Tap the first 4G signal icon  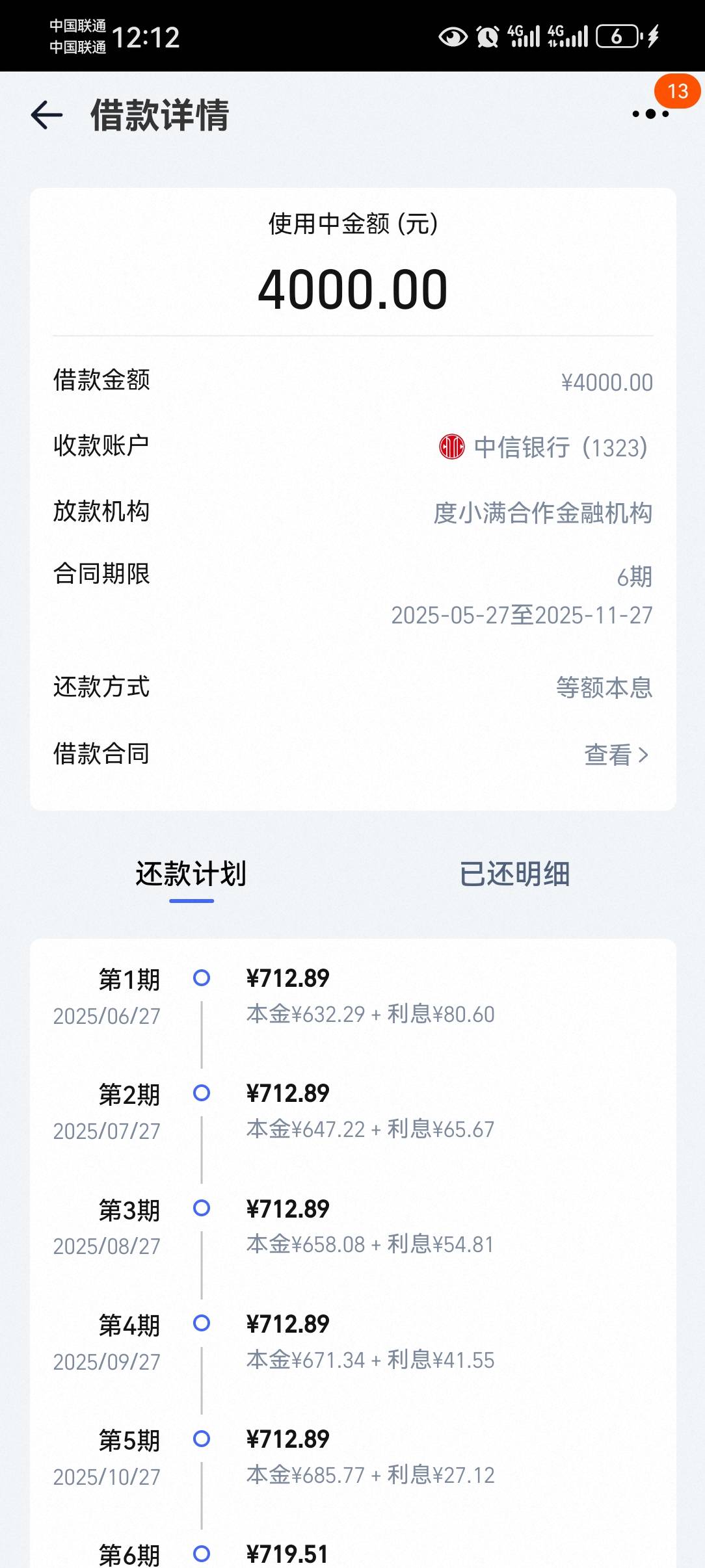[524, 36]
